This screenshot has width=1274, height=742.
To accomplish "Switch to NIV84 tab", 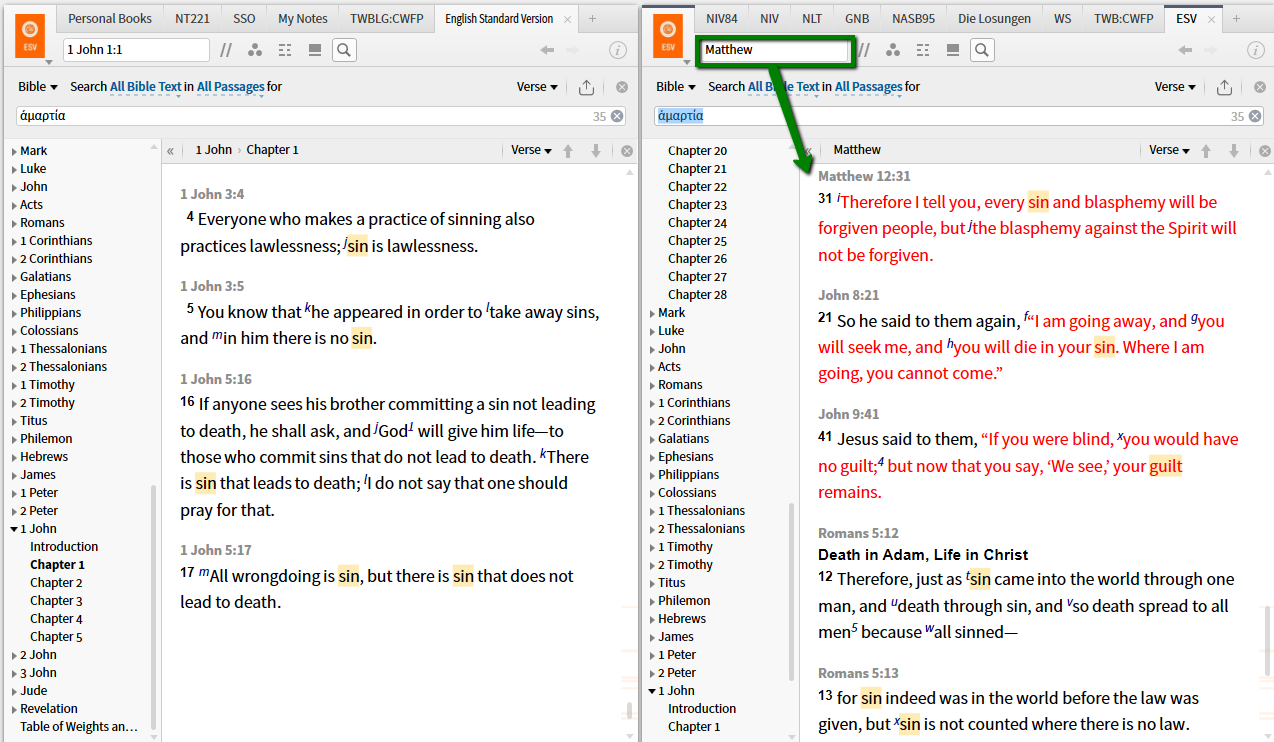I will point(722,18).
